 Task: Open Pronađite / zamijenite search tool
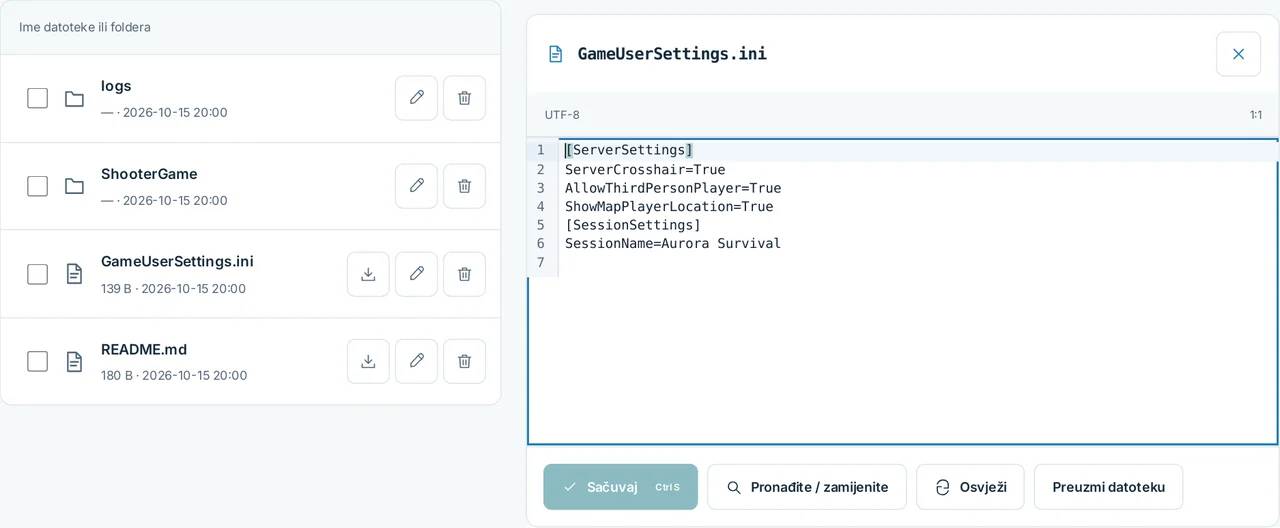(x=807, y=487)
